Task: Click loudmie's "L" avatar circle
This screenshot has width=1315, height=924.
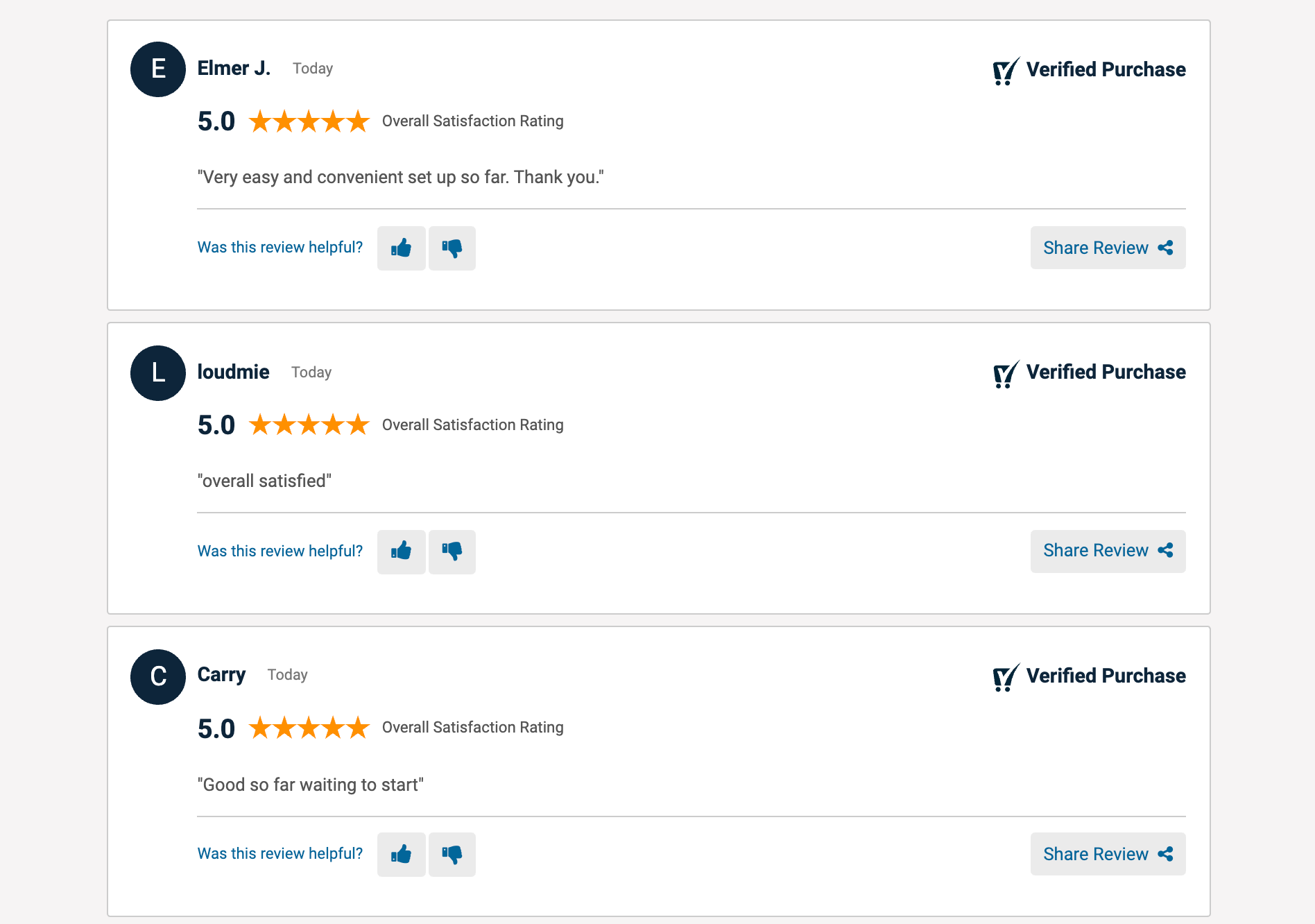Action: [158, 373]
